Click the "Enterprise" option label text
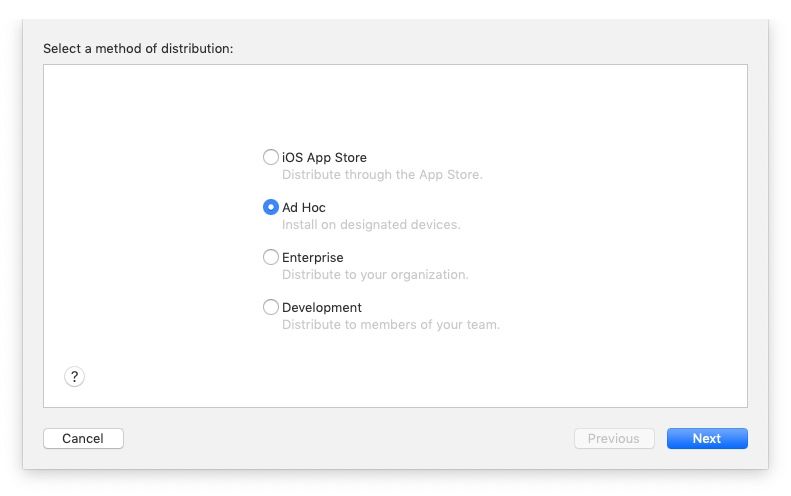The width and height of the screenshot is (791, 496). 313,257
